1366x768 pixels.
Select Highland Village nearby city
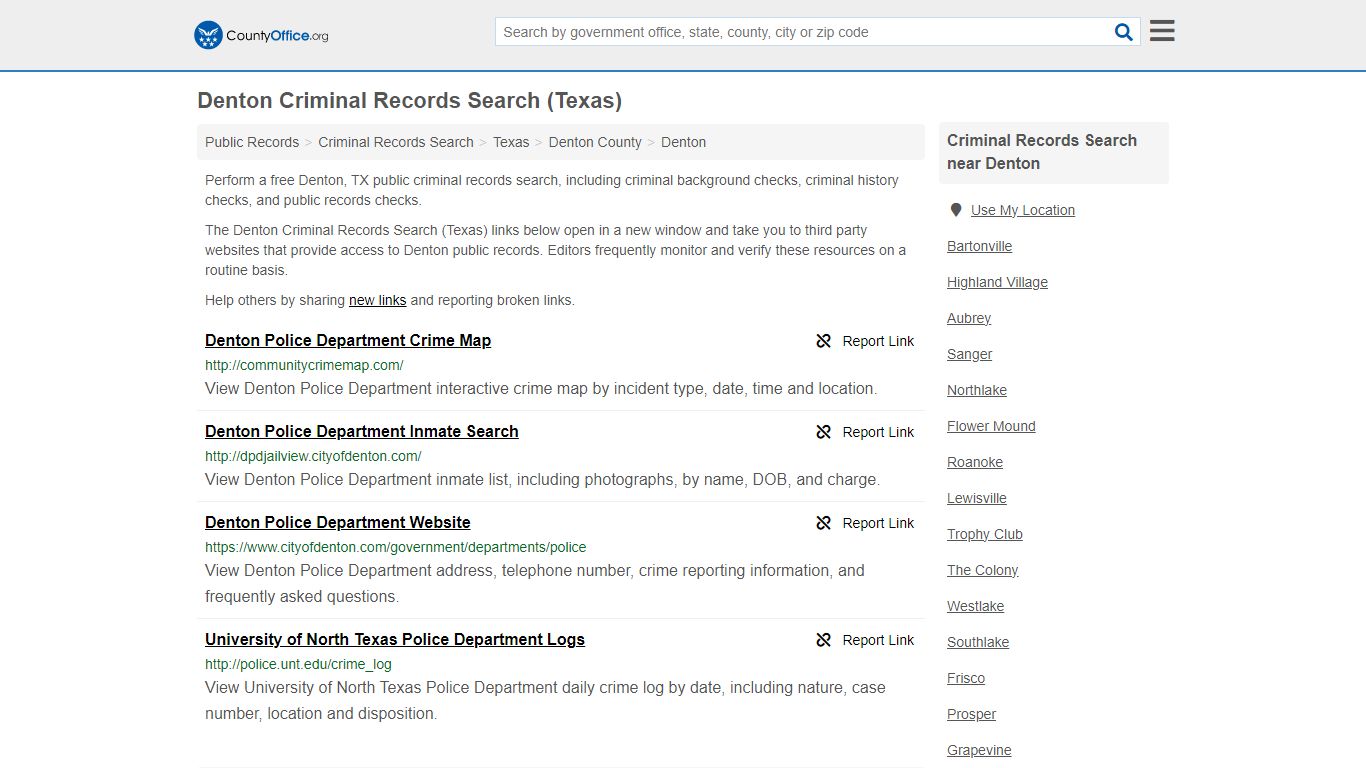[x=998, y=282]
